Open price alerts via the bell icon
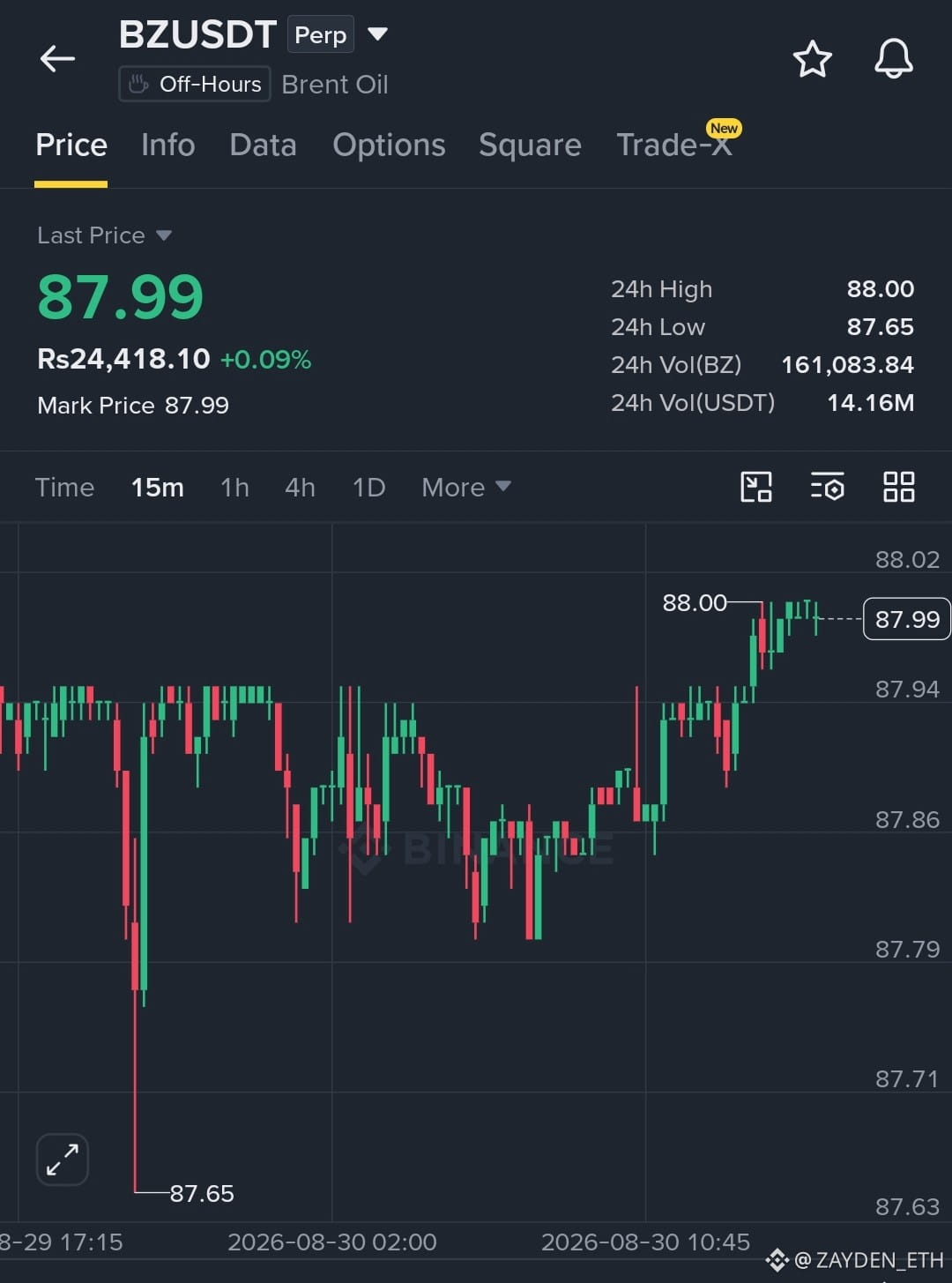Screen dimensions: 952x1283 pyautogui.click(x=893, y=59)
